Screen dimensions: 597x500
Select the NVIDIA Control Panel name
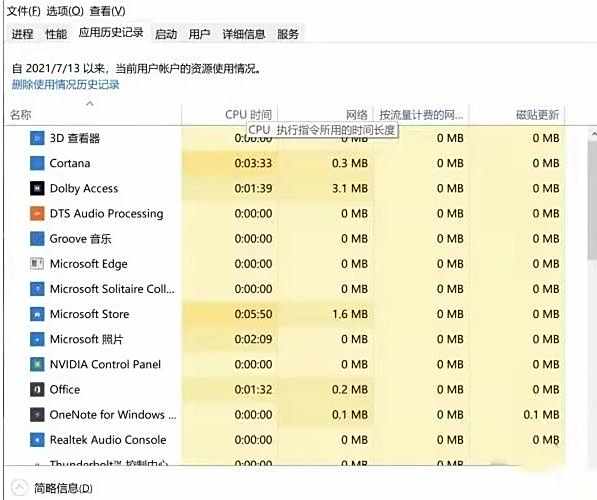point(105,364)
